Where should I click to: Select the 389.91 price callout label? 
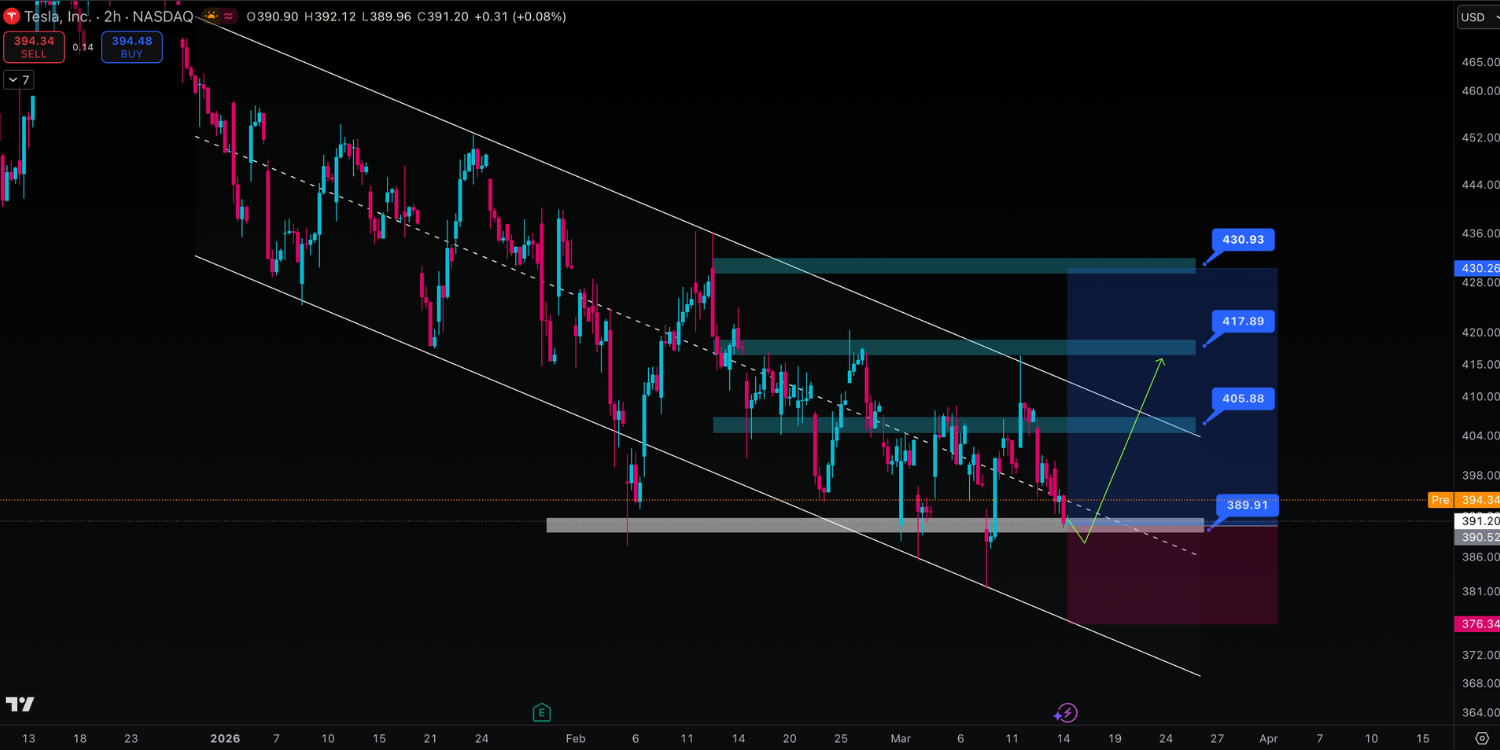click(1247, 505)
